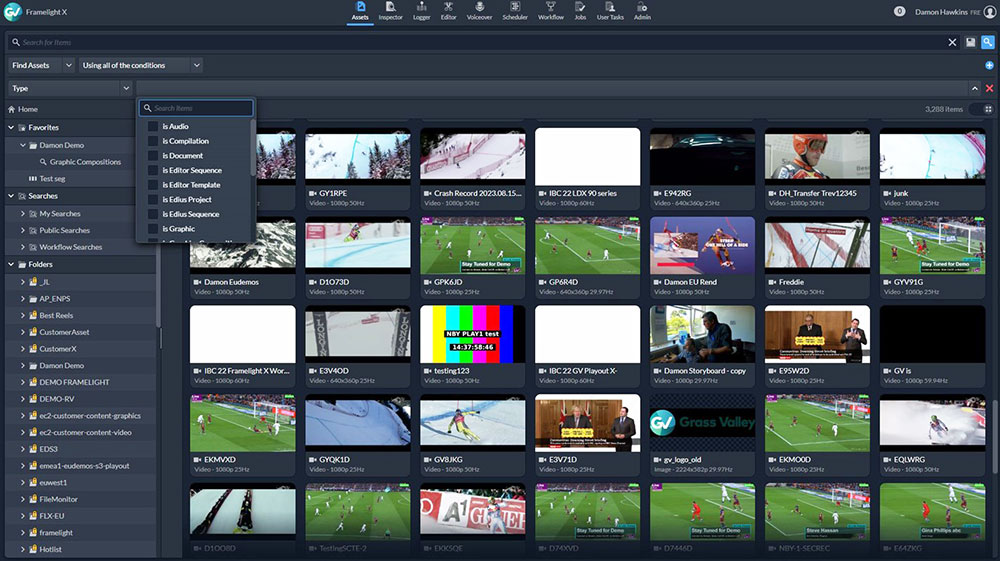
Task: Save the current search with disk icon
Action: pyautogui.click(x=970, y=42)
